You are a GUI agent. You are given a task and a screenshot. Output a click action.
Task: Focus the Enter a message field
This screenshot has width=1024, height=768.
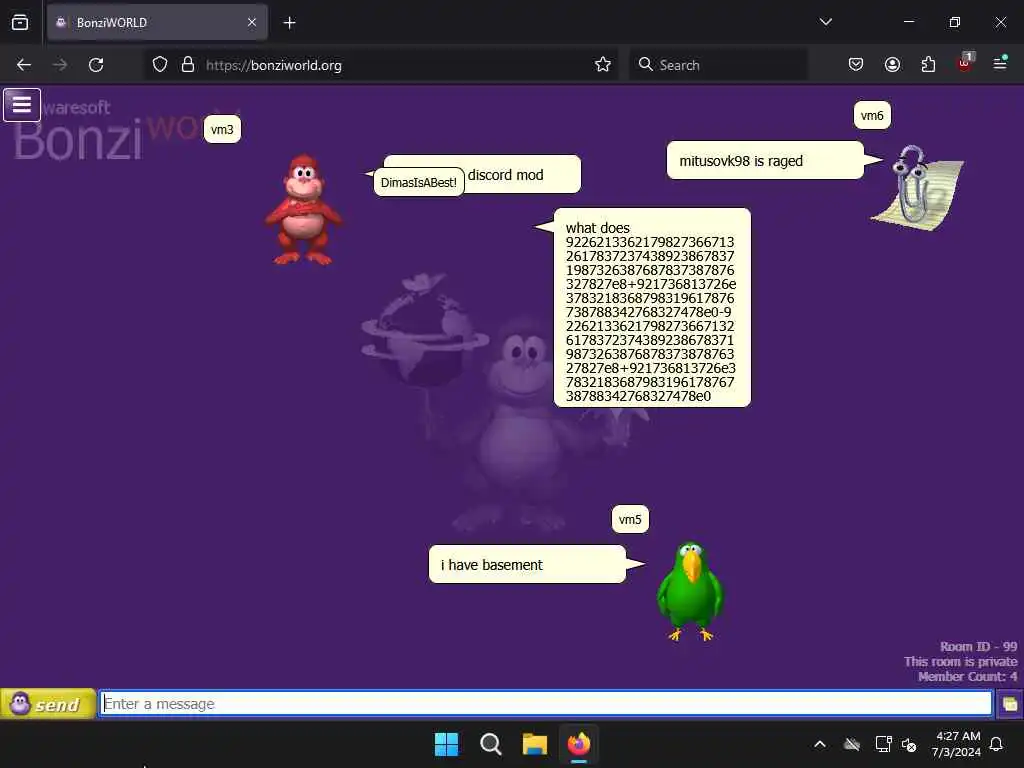[x=546, y=703]
